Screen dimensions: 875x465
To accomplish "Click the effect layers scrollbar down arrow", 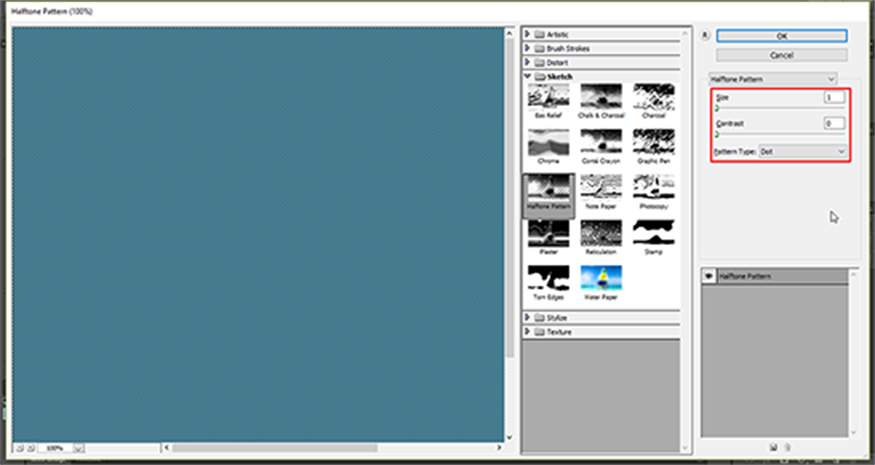I will tap(853, 433).
